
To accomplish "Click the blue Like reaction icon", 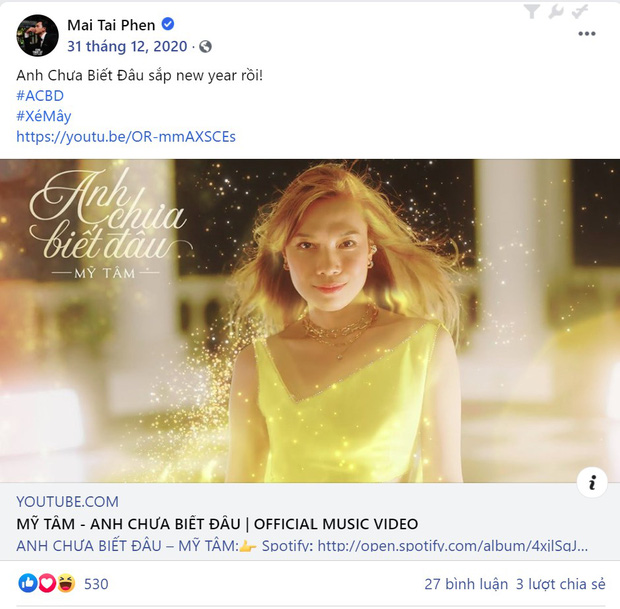I will click(27, 583).
